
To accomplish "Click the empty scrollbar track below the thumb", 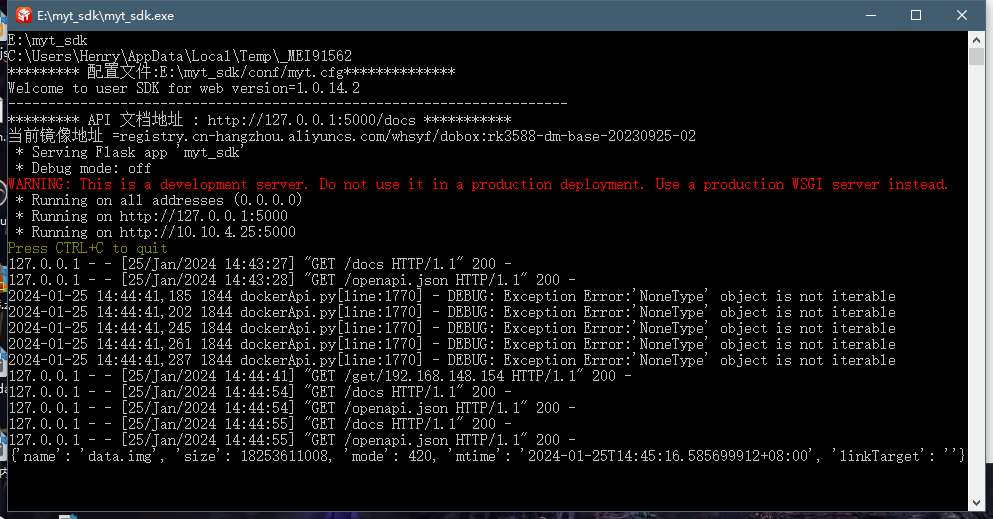I will tap(976, 300).
